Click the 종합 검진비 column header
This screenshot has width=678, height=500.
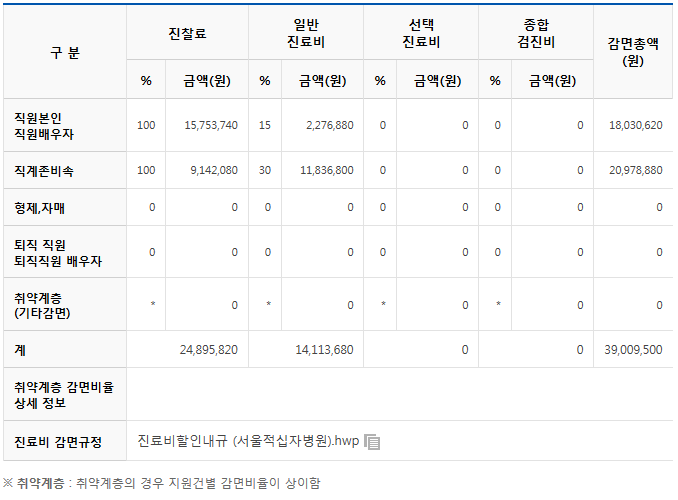coord(536,33)
